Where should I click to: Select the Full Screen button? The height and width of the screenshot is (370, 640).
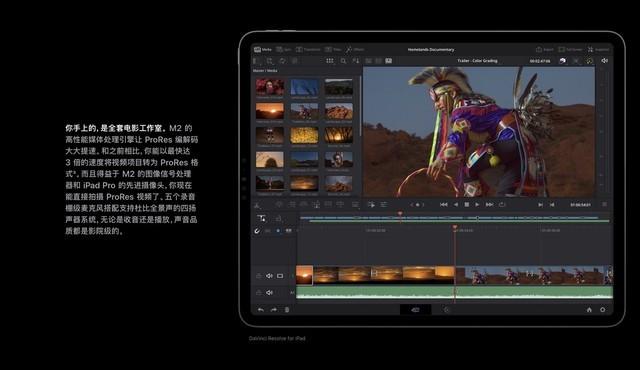[570, 49]
